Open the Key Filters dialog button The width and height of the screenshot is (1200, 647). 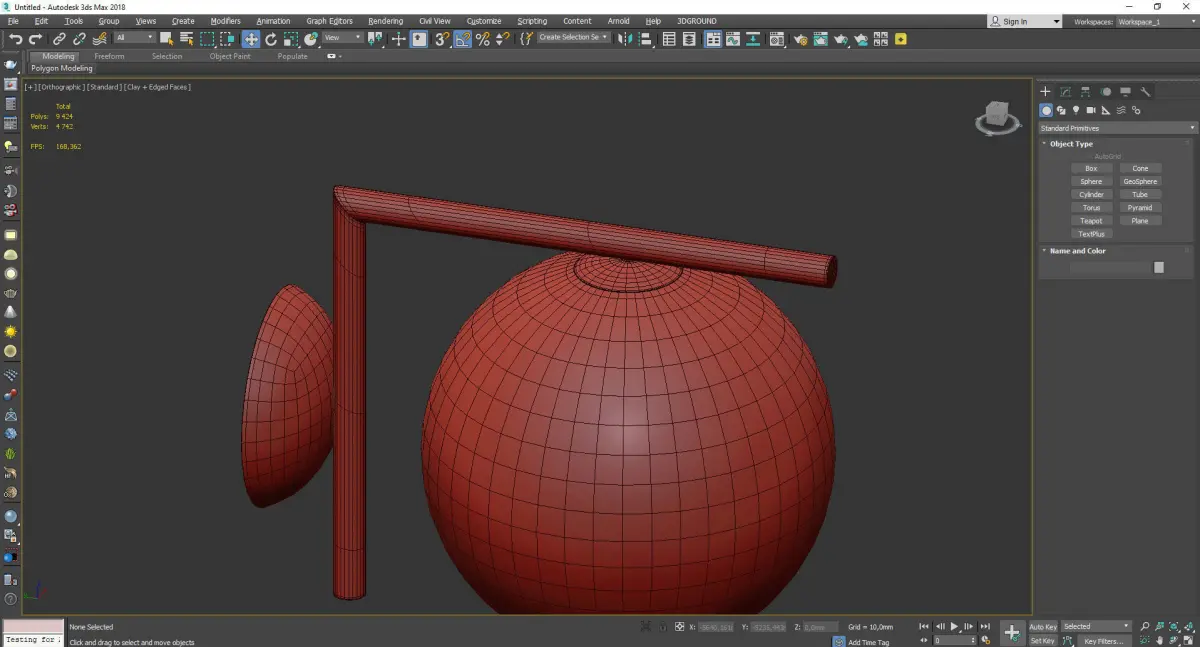point(1103,641)
